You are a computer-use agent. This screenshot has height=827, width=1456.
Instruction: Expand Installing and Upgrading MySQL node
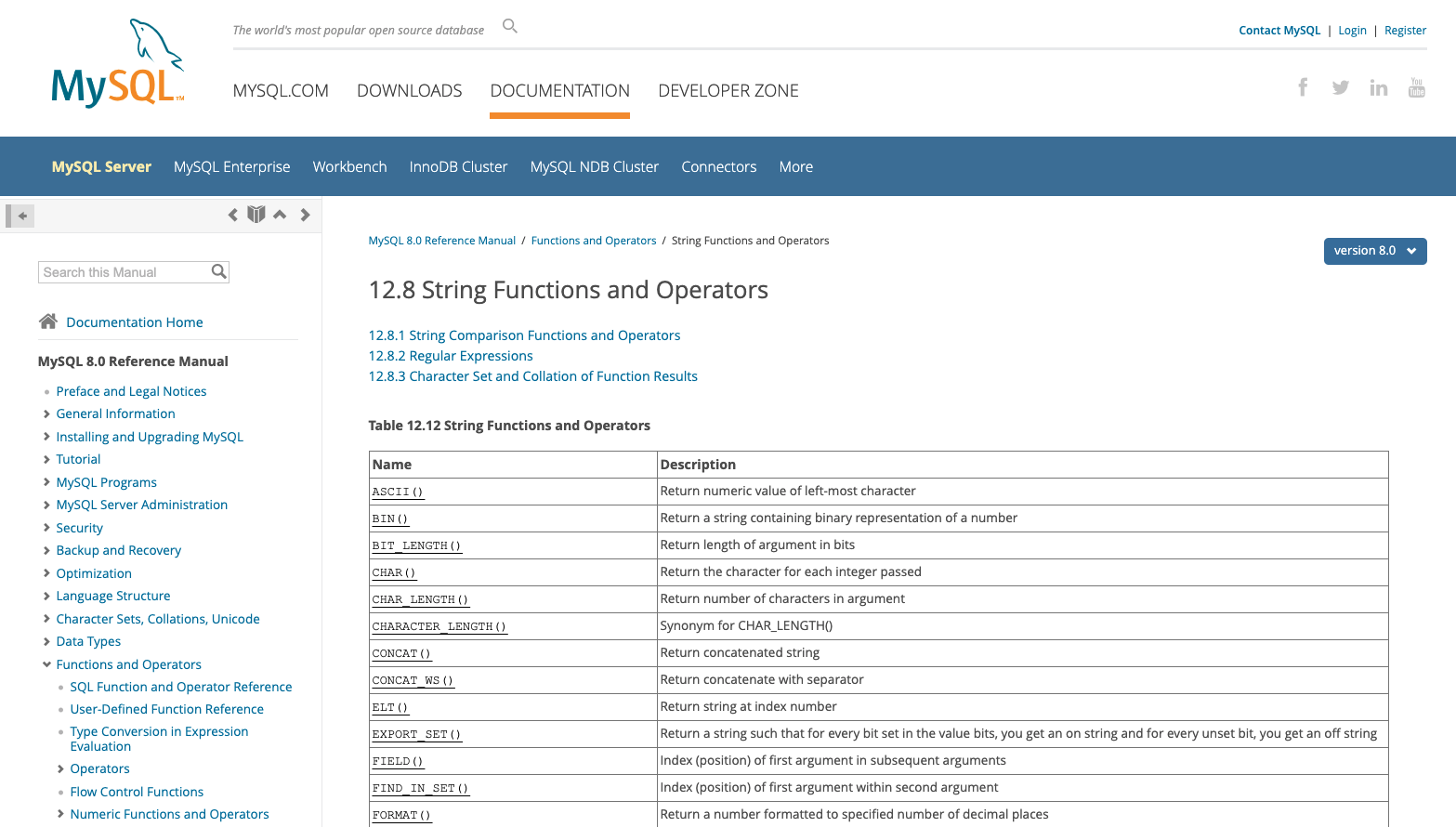click(46, 436)
